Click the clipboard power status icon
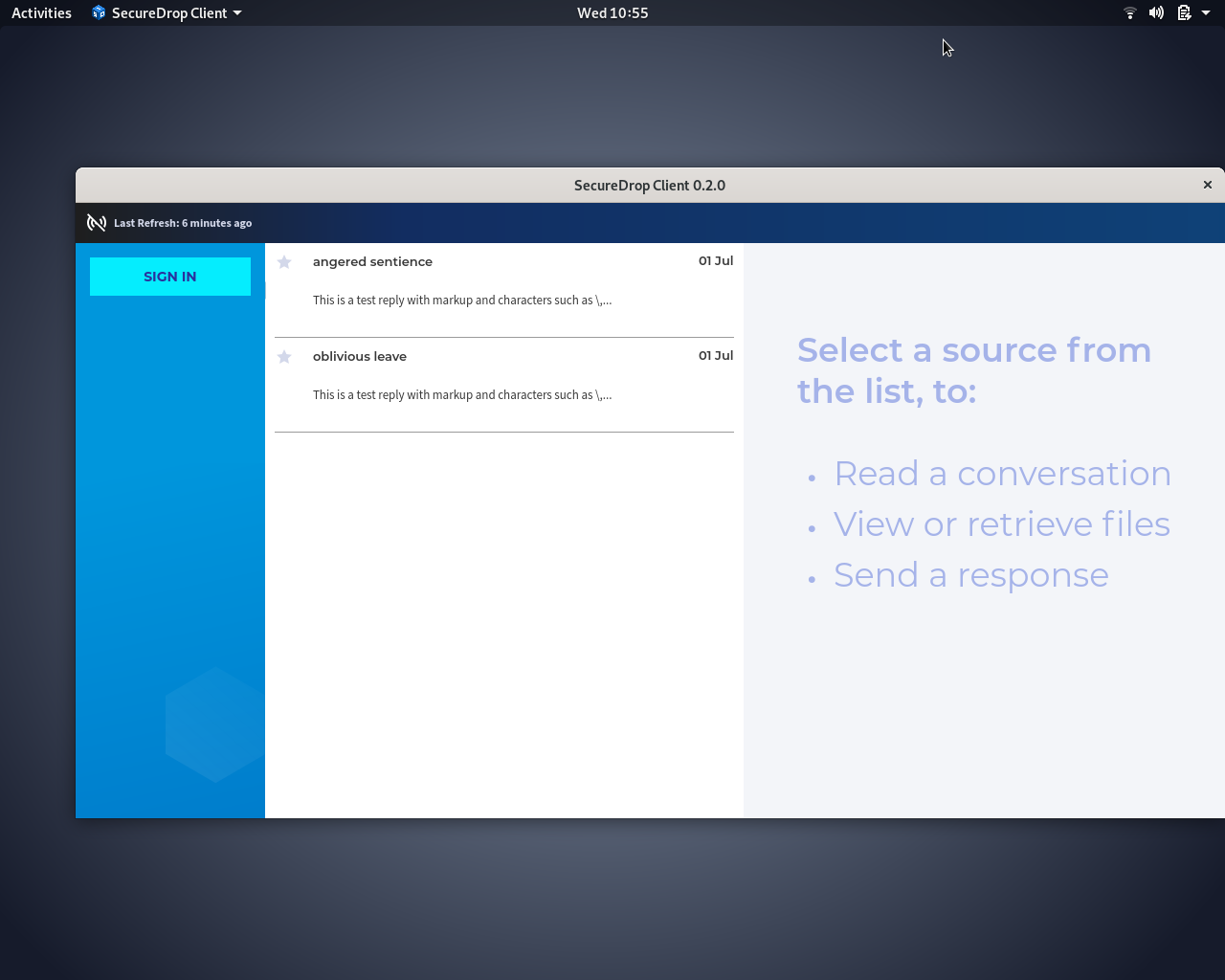 (1184, 12)
